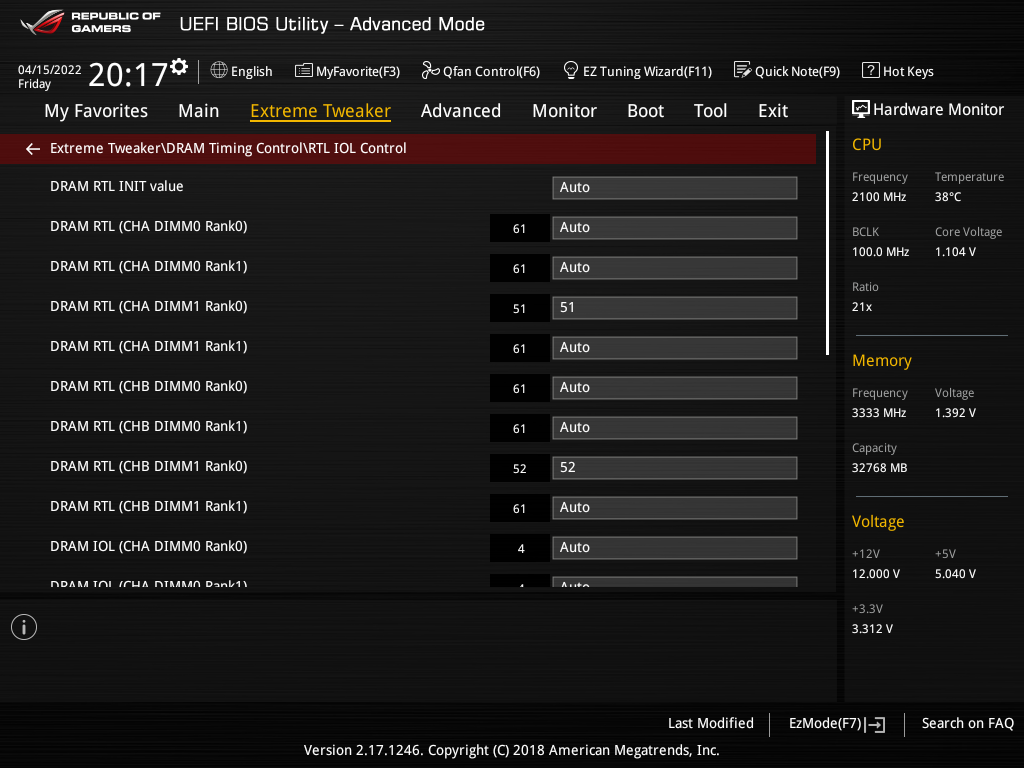Screen dimensions: 1024x768
Task: Click the Hardware Monitor screen icon
Action: click(861, 109)
